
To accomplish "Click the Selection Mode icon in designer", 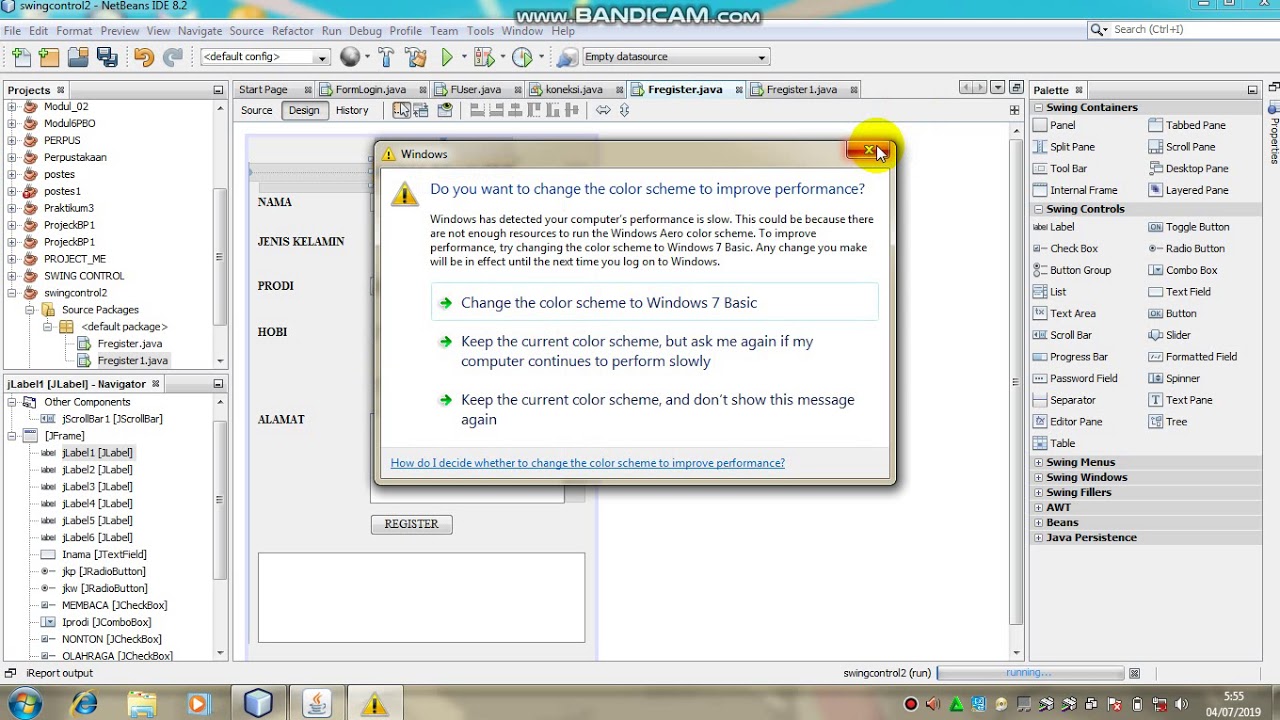I will tap(401, 110).
